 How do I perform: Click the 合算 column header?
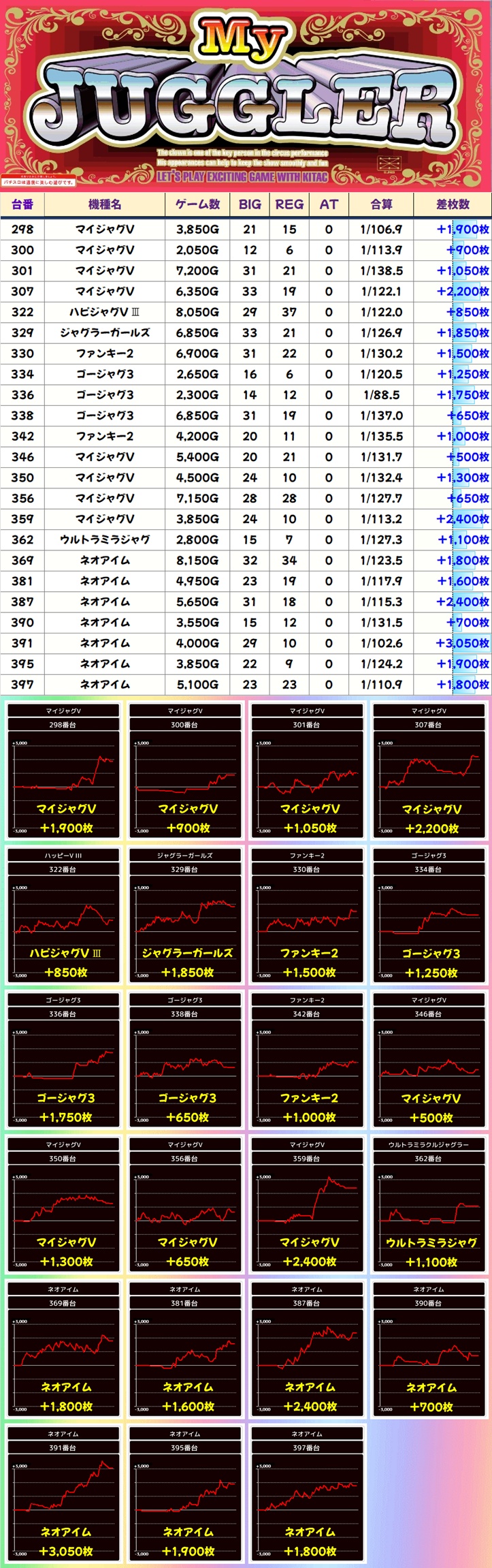click(381, 204)
